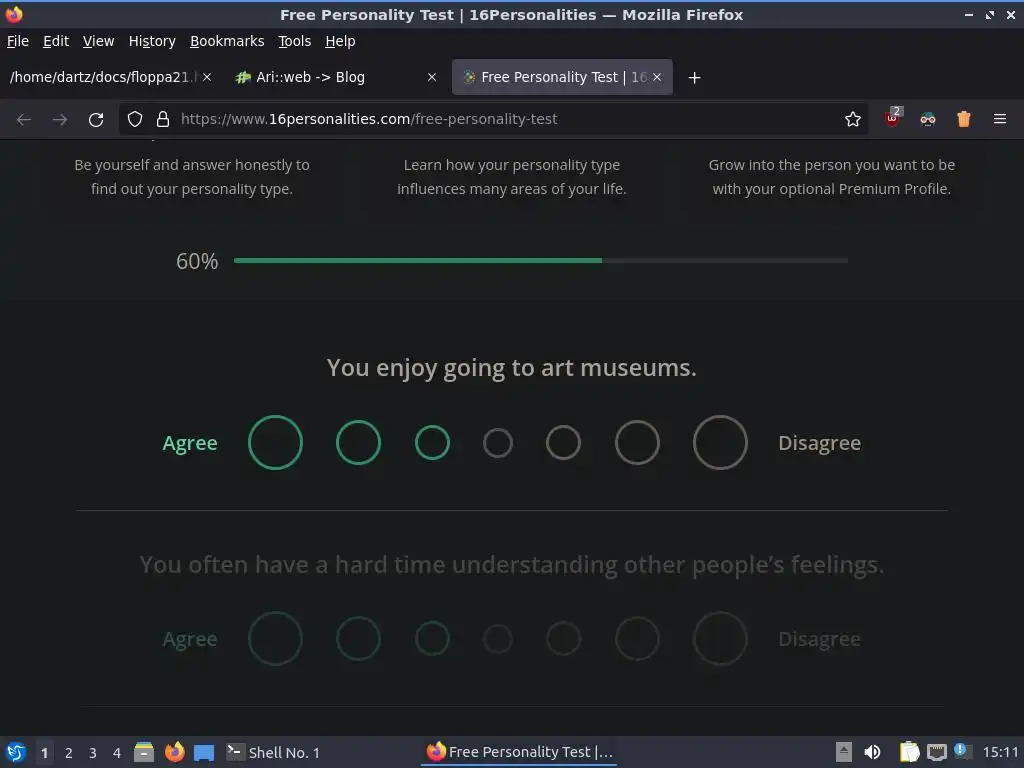Screen dimensions: 1024x768
Task: Select strongest Agree for understanding feelings question
Action: 276,639
